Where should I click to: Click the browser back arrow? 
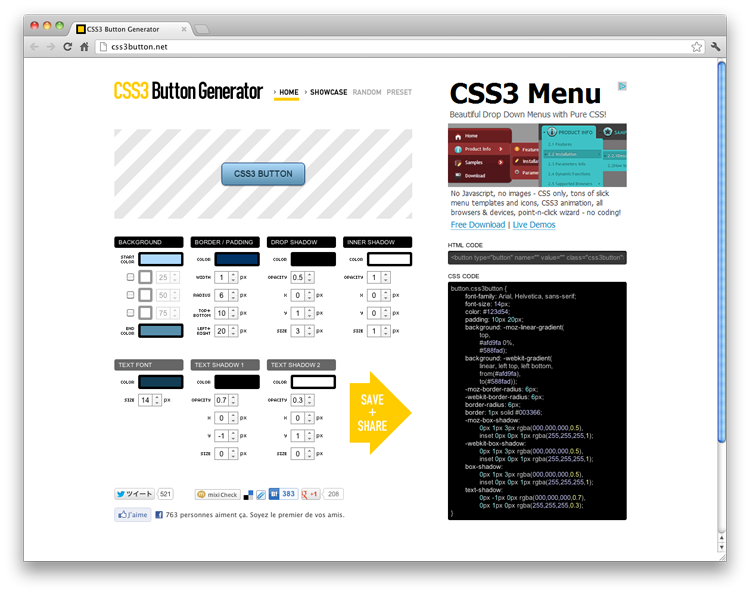34,47
